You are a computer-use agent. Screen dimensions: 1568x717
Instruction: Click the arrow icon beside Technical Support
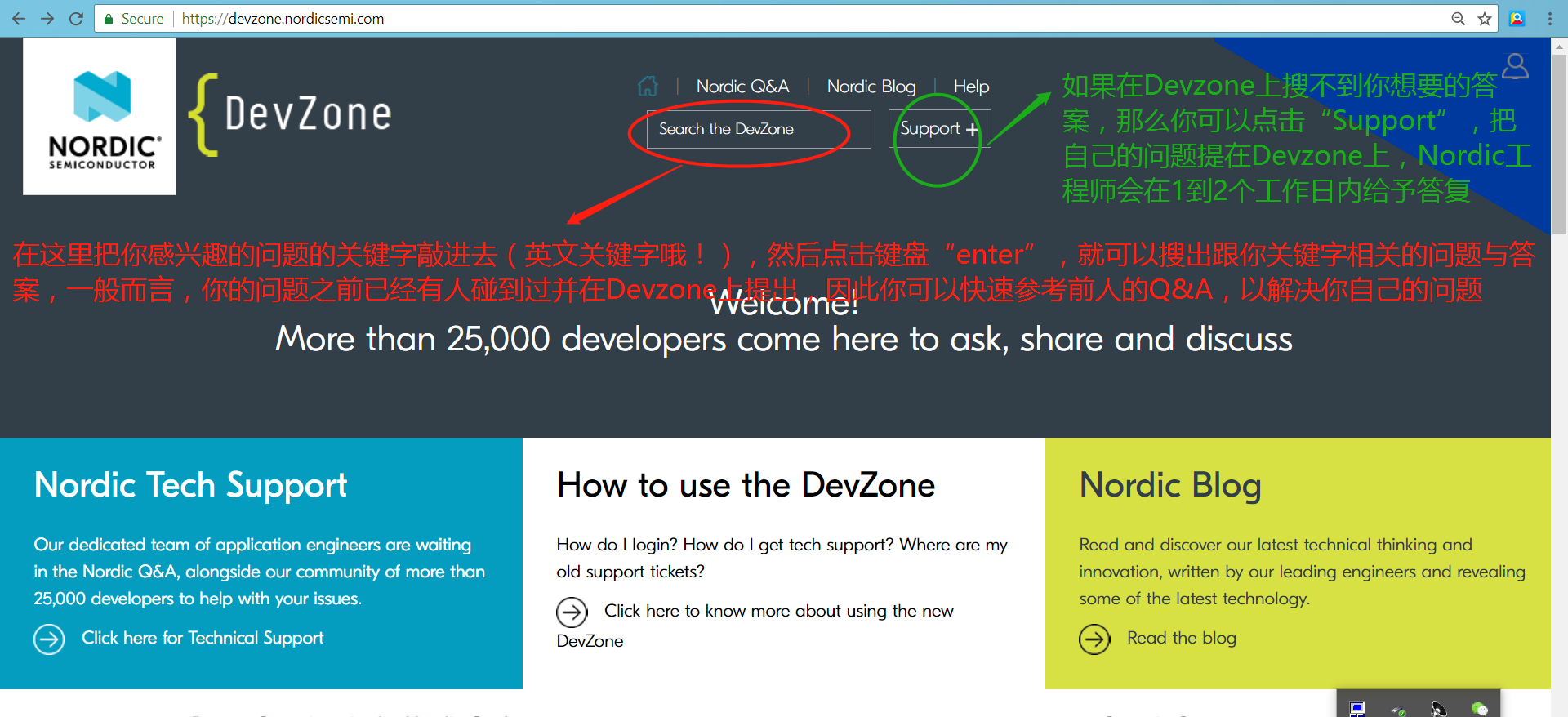[49, 639]
